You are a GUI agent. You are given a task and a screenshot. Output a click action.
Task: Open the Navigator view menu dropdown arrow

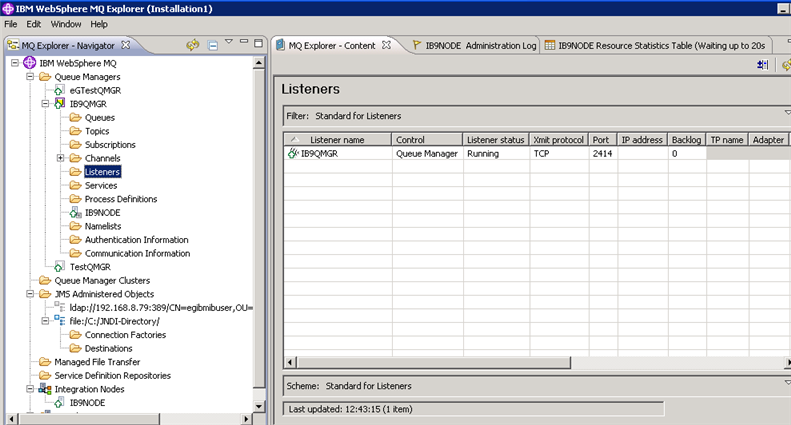coord(229,41)
